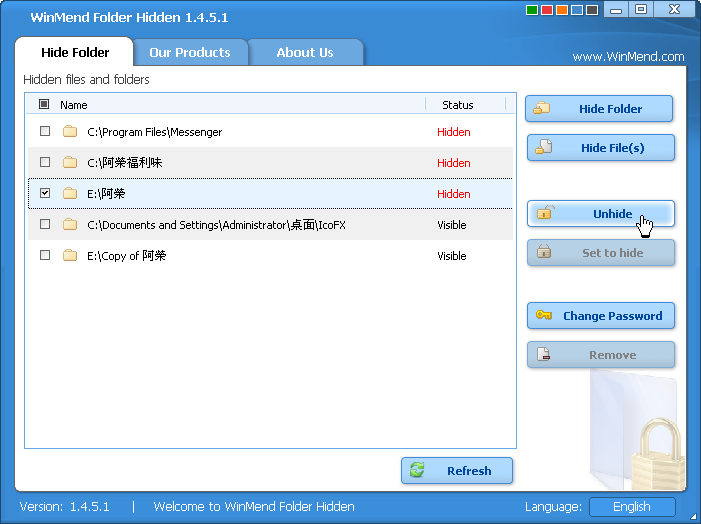Open the About Us tab

[x=305, y=52]
